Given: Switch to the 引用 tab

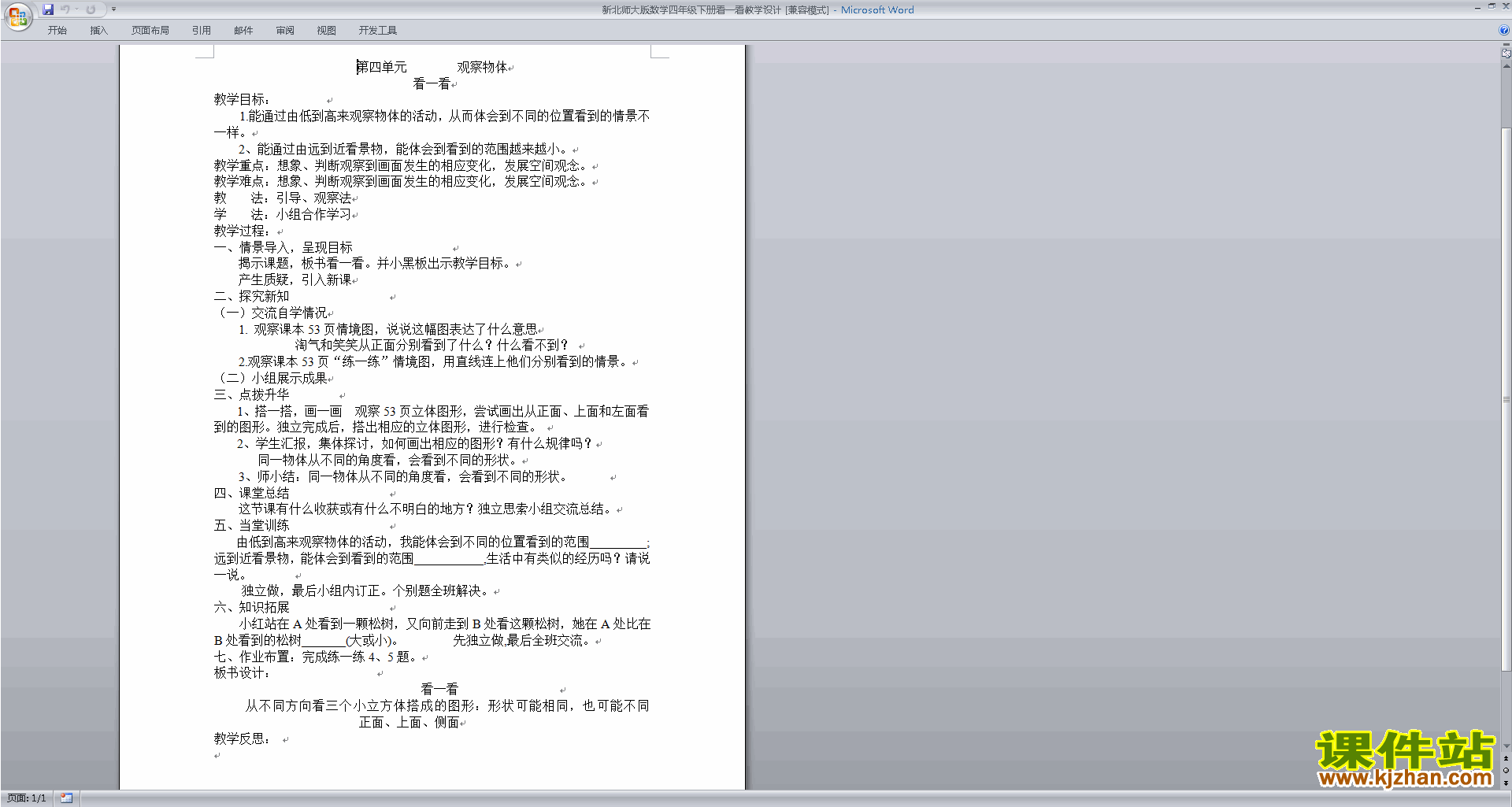Looking at the screenshot, I should (x=201, y=31).
